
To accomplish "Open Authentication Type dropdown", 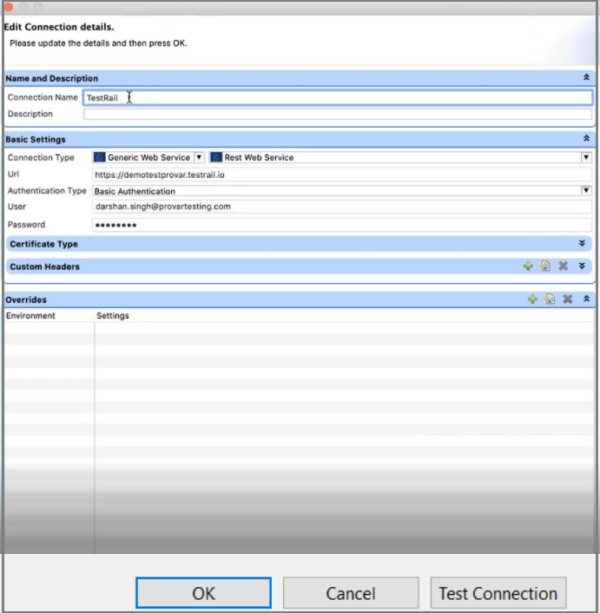I will (586, 190).
